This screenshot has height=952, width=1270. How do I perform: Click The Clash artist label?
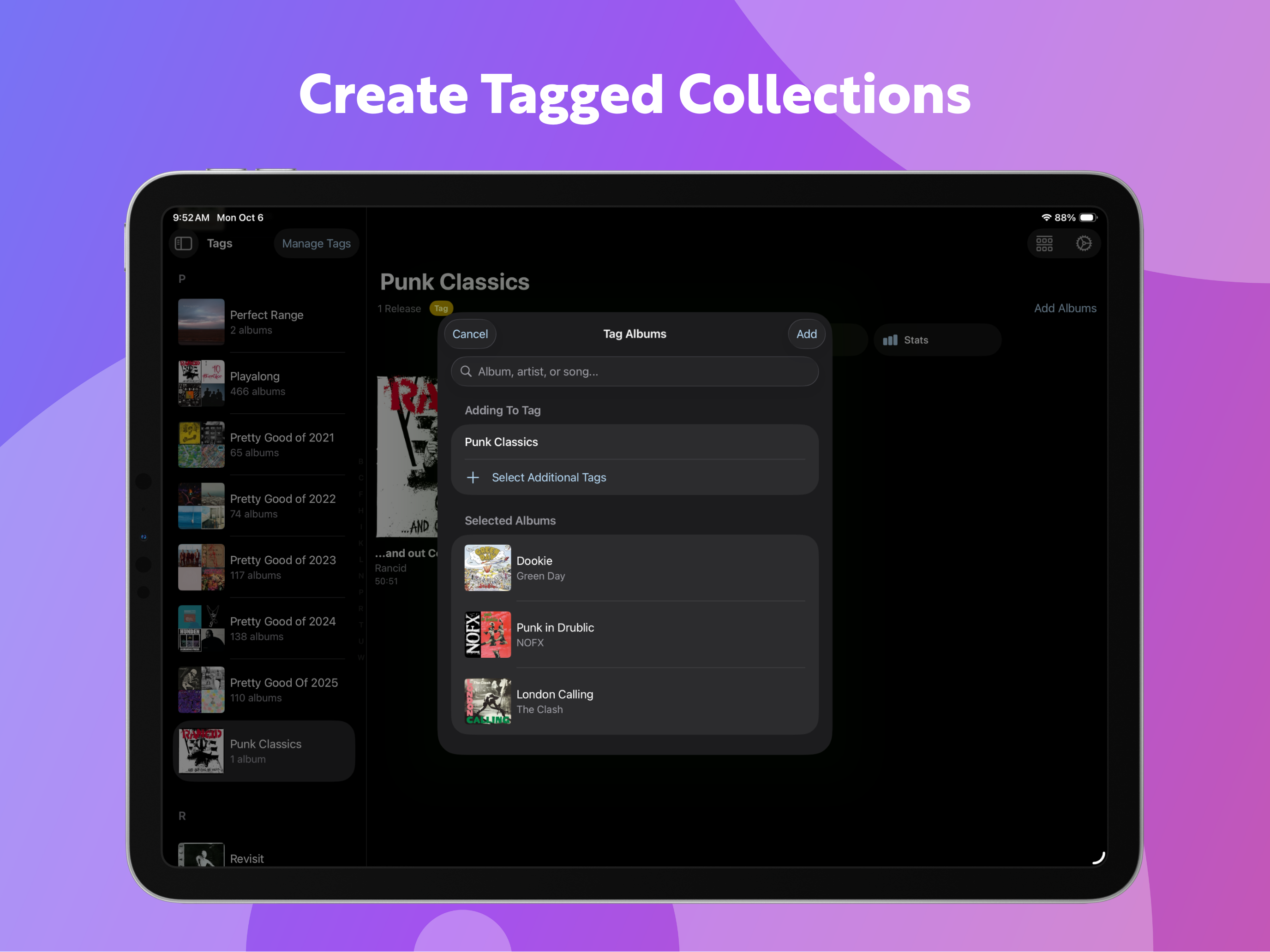point(539,710)
